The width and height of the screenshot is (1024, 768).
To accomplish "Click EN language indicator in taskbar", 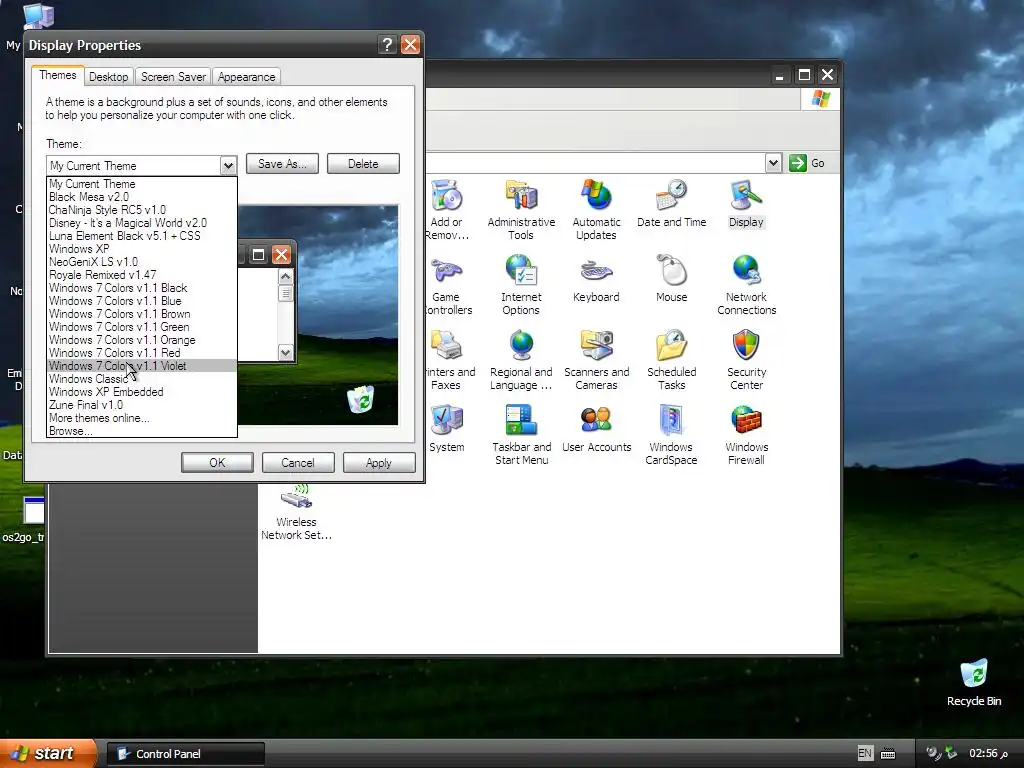I will pyautogui.click(x=865, y=753).
